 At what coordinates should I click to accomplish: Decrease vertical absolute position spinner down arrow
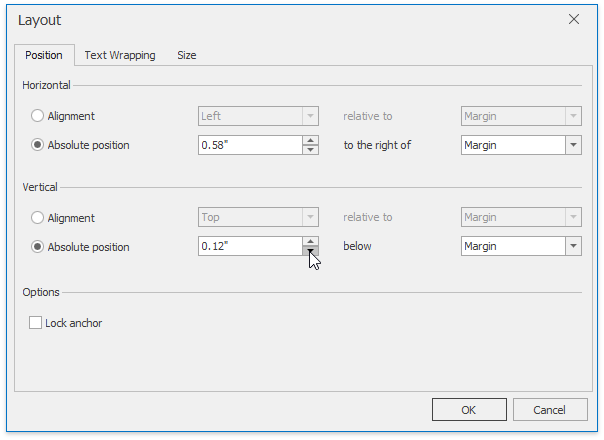point(311,251)
